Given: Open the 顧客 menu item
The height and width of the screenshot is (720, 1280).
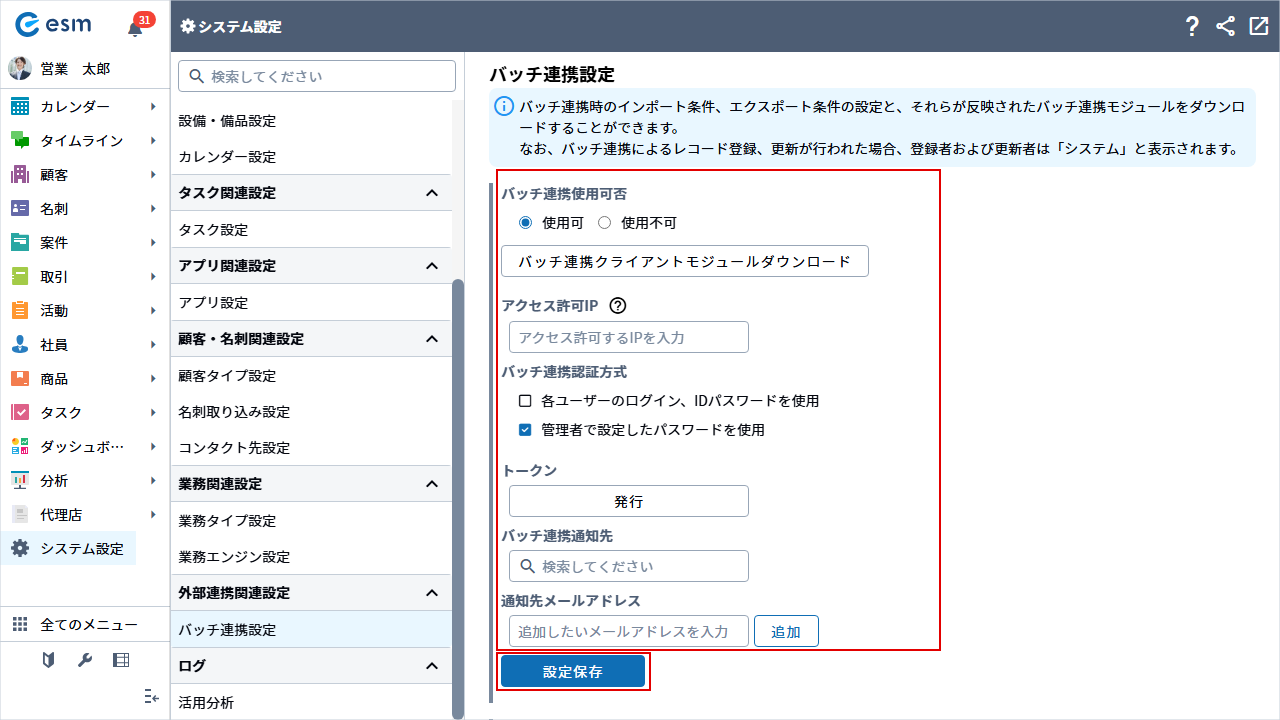Looking at the screenshot, I should [x=55, y=175].
